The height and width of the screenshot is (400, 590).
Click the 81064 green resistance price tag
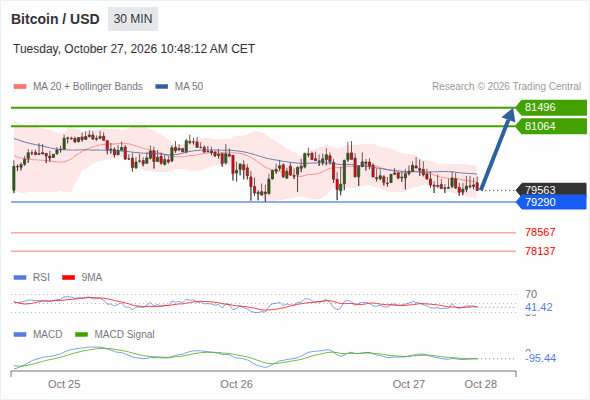coord(551,126)
